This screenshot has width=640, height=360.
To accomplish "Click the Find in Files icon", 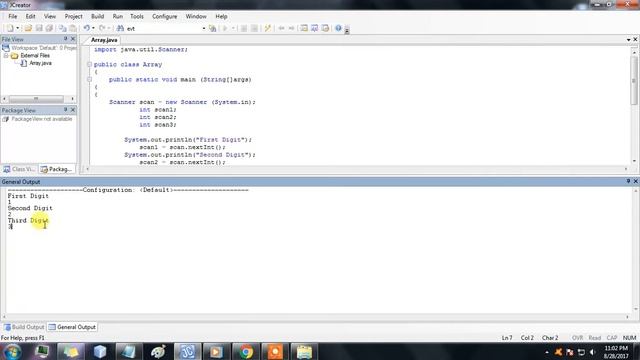I will coord(212,28).
